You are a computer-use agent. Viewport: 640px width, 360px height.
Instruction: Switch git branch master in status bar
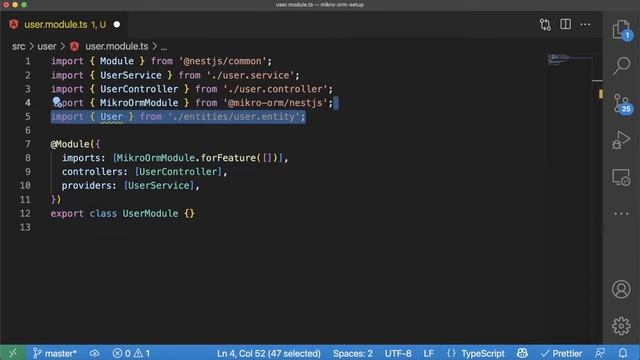tap(55, 353)
